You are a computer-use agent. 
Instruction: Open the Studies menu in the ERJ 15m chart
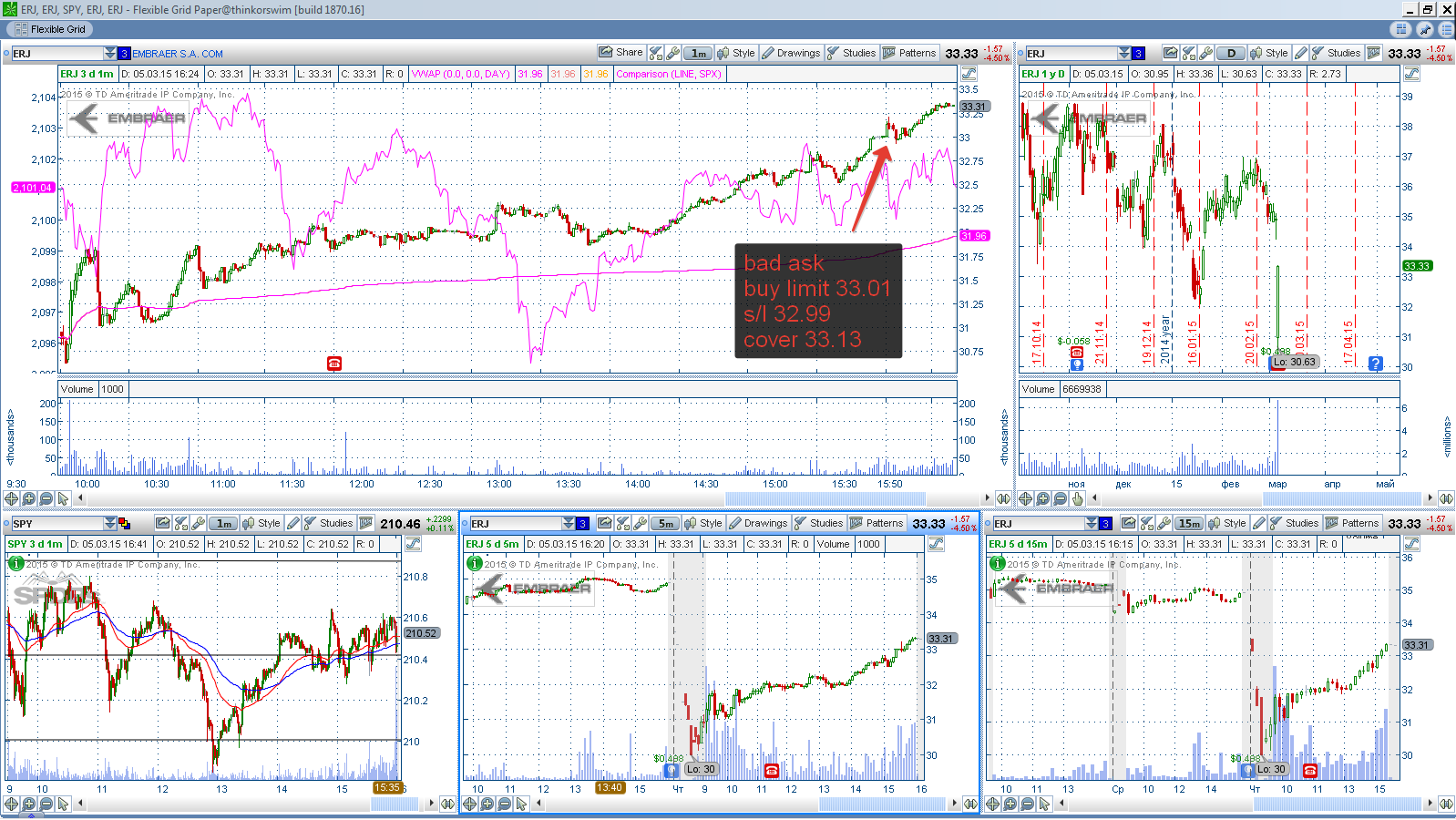(x=1294, y=523)
